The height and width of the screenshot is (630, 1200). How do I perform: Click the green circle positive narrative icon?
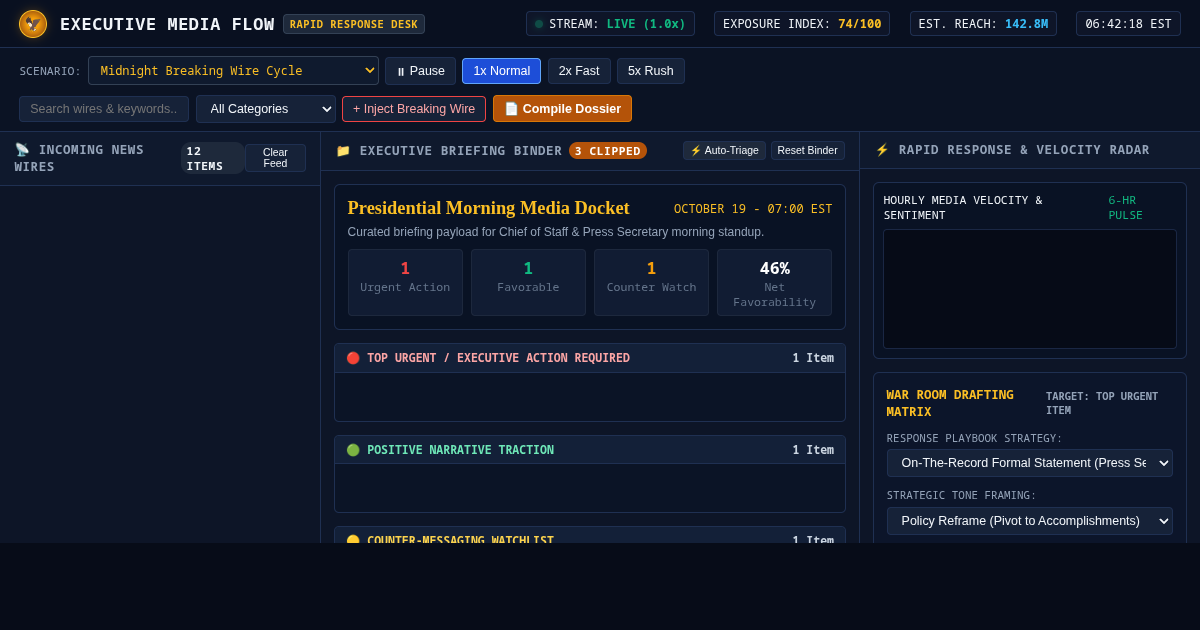tap(353, 450)
